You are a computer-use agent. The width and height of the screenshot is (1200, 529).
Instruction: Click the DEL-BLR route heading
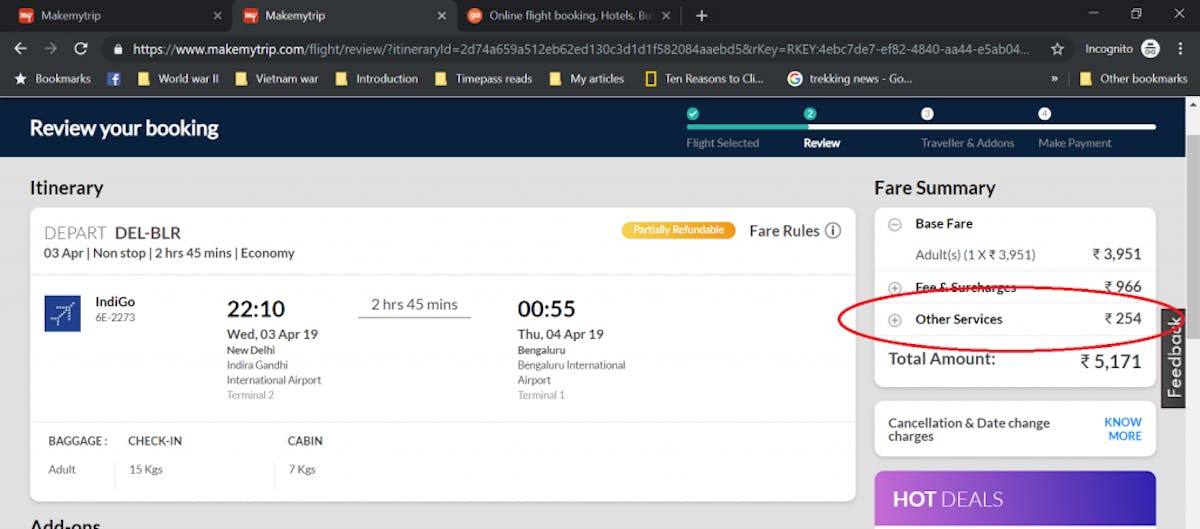point(148,233)
